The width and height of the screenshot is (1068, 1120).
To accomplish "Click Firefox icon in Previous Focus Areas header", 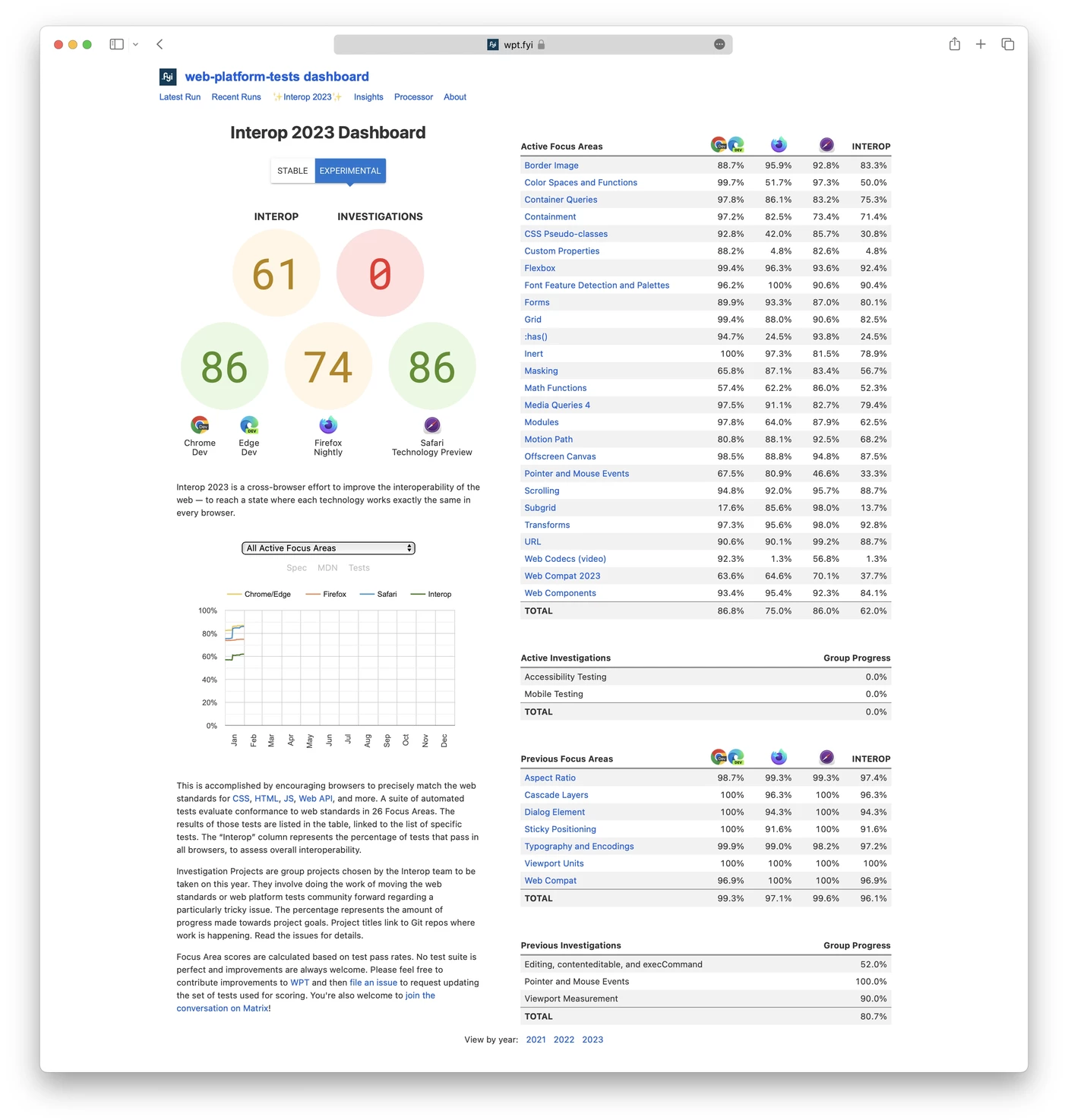I will (779, 757).
